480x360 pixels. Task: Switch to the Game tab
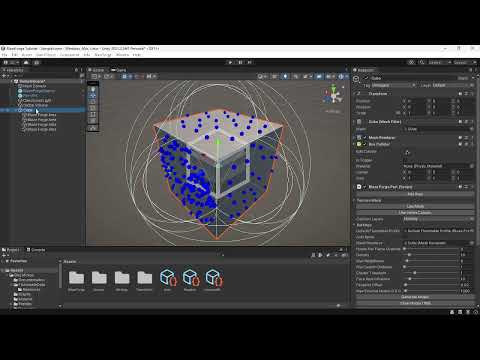pos(119,70)
